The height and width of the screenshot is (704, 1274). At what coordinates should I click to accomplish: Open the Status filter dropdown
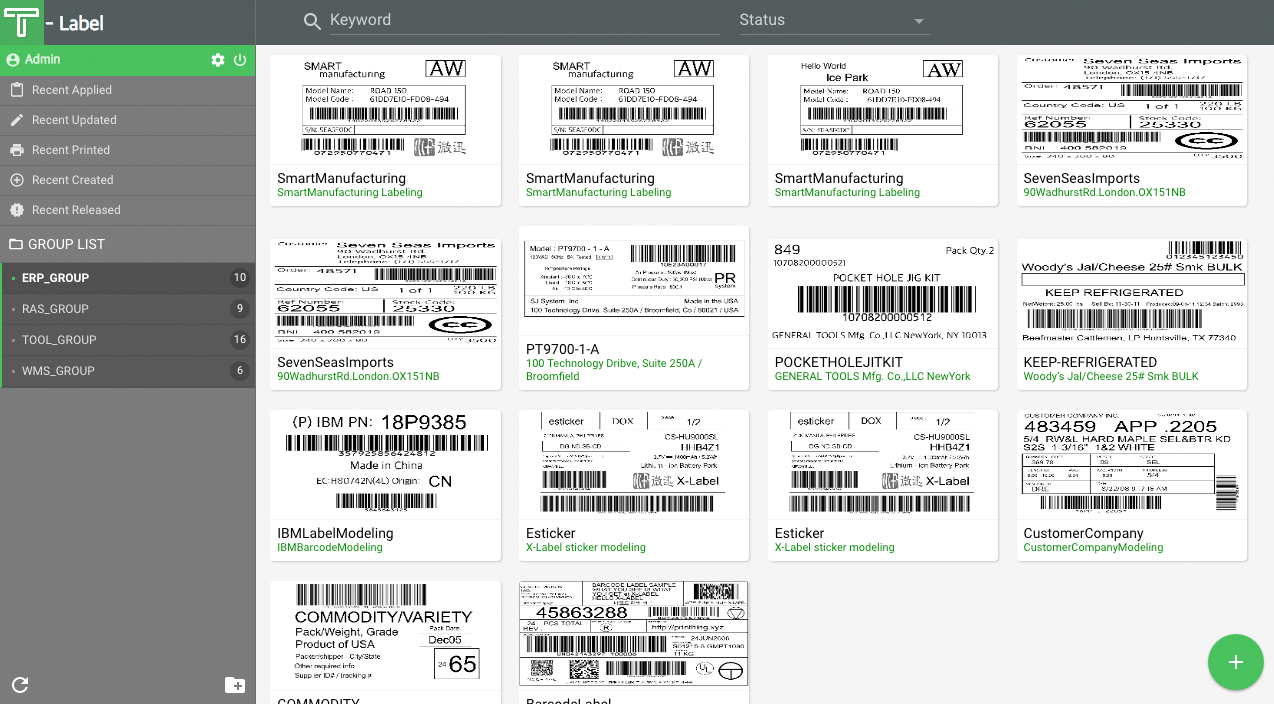click(x=833, y=21)
